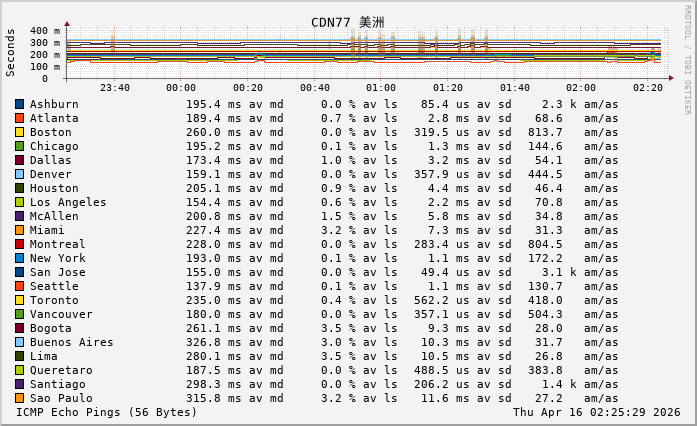Image resolution: width=697 pixels, height=426 pixels.
Task: Click the Atlanta legend color box
Action: (20, 118)
